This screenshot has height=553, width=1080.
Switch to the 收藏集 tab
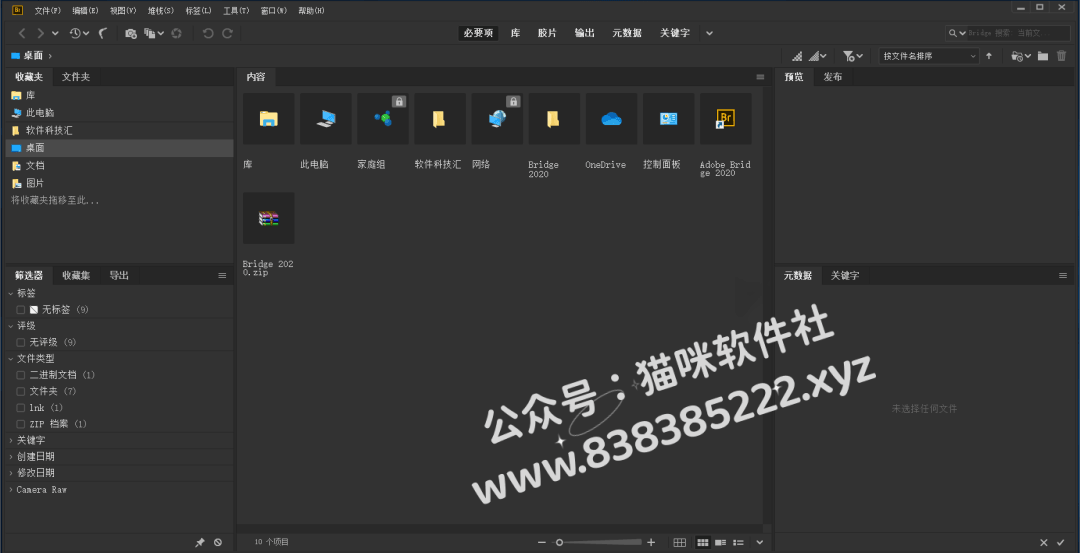click(76, 275)
